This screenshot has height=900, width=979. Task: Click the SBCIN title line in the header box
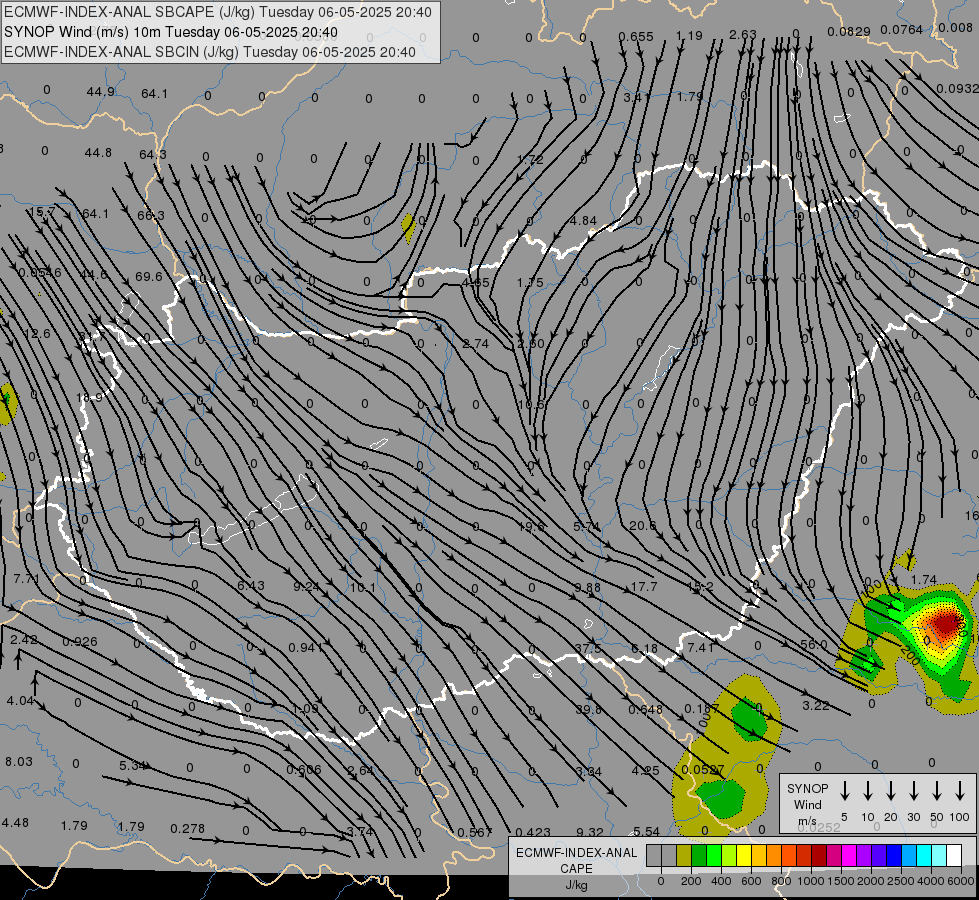210,52
